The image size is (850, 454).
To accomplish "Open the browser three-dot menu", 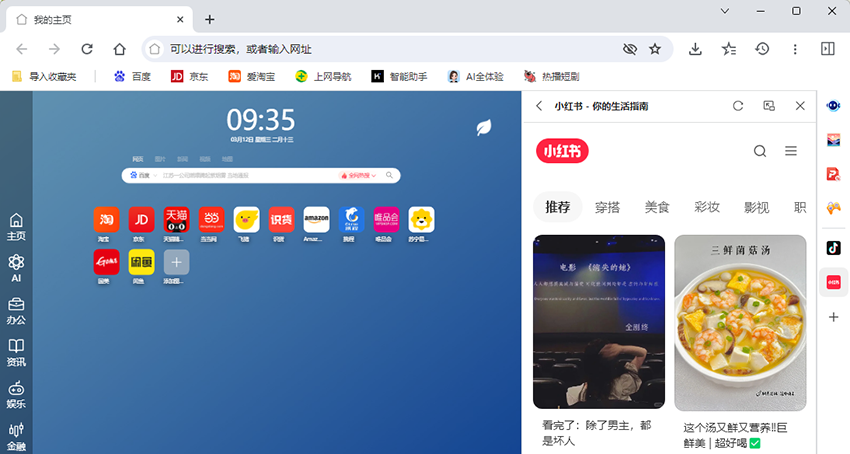I will (795, 49).
